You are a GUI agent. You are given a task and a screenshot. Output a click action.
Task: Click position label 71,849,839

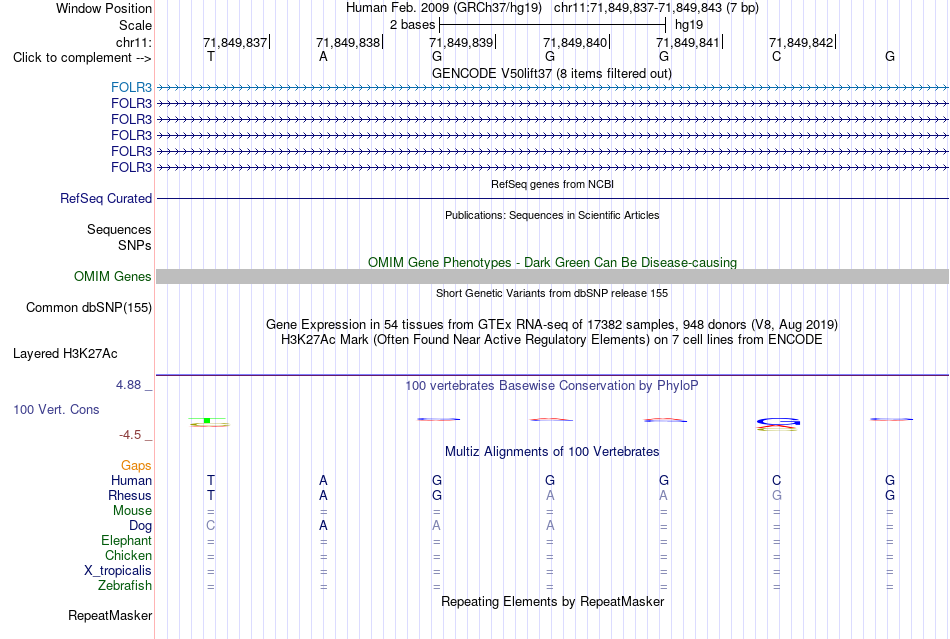point(462,42)
